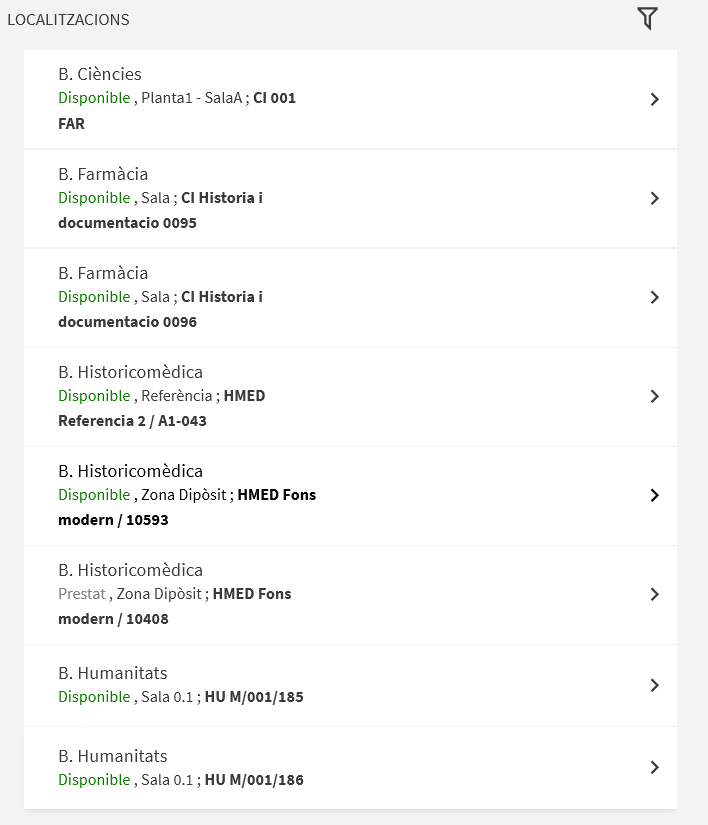Select B. Farmàcia title of copy 0095
Viewport: 708px width, 825px height.
pos(103,174)
